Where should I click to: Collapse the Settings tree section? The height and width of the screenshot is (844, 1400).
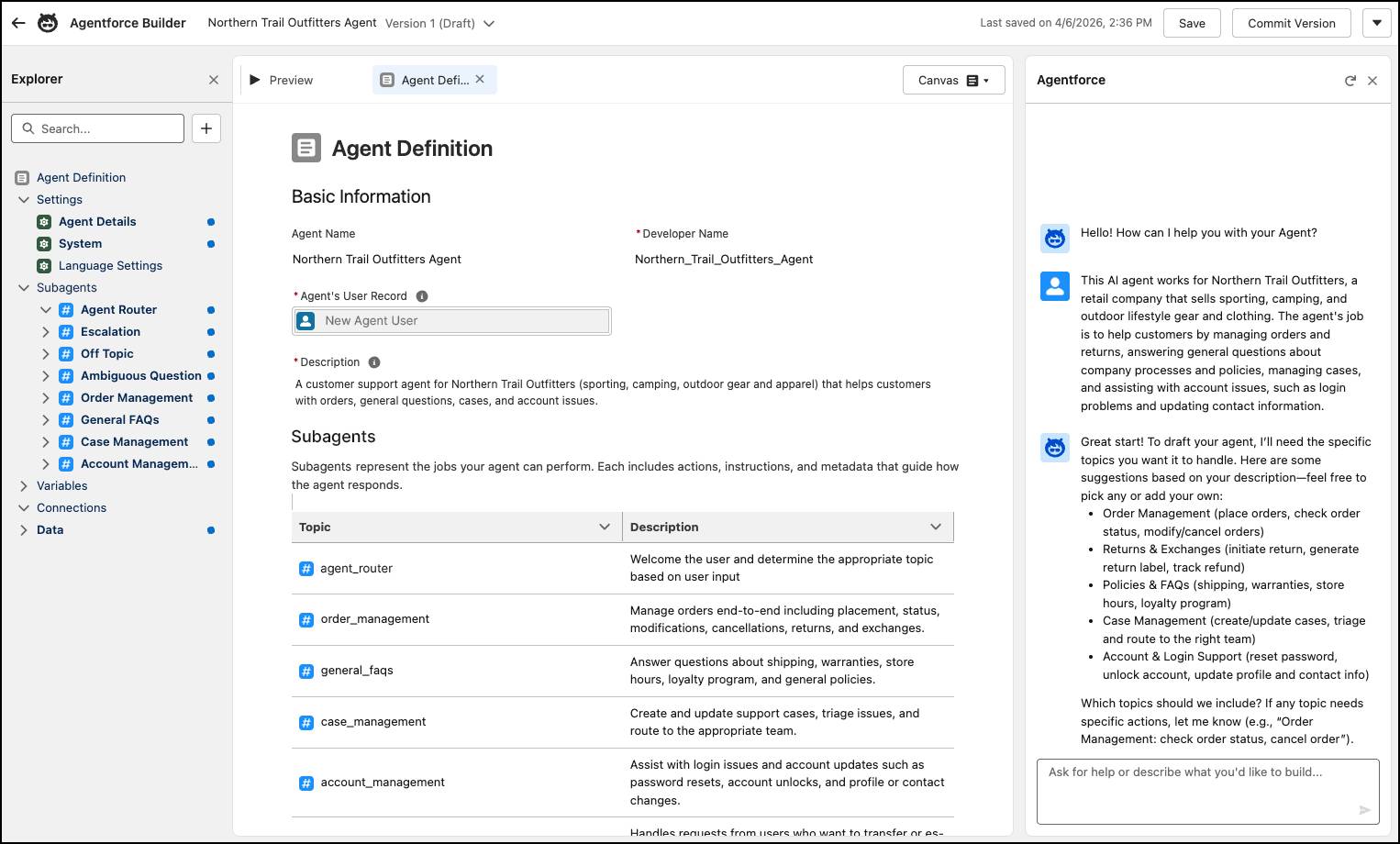(24, 199)
